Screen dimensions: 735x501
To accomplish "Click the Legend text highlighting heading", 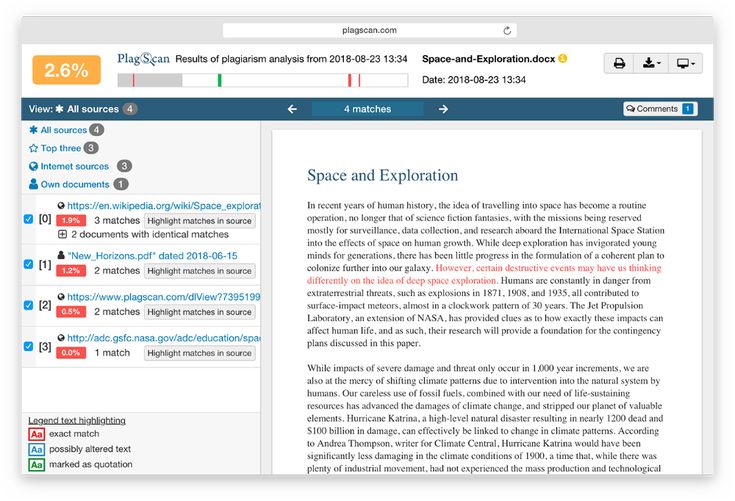I will click(x=77, y=420).
